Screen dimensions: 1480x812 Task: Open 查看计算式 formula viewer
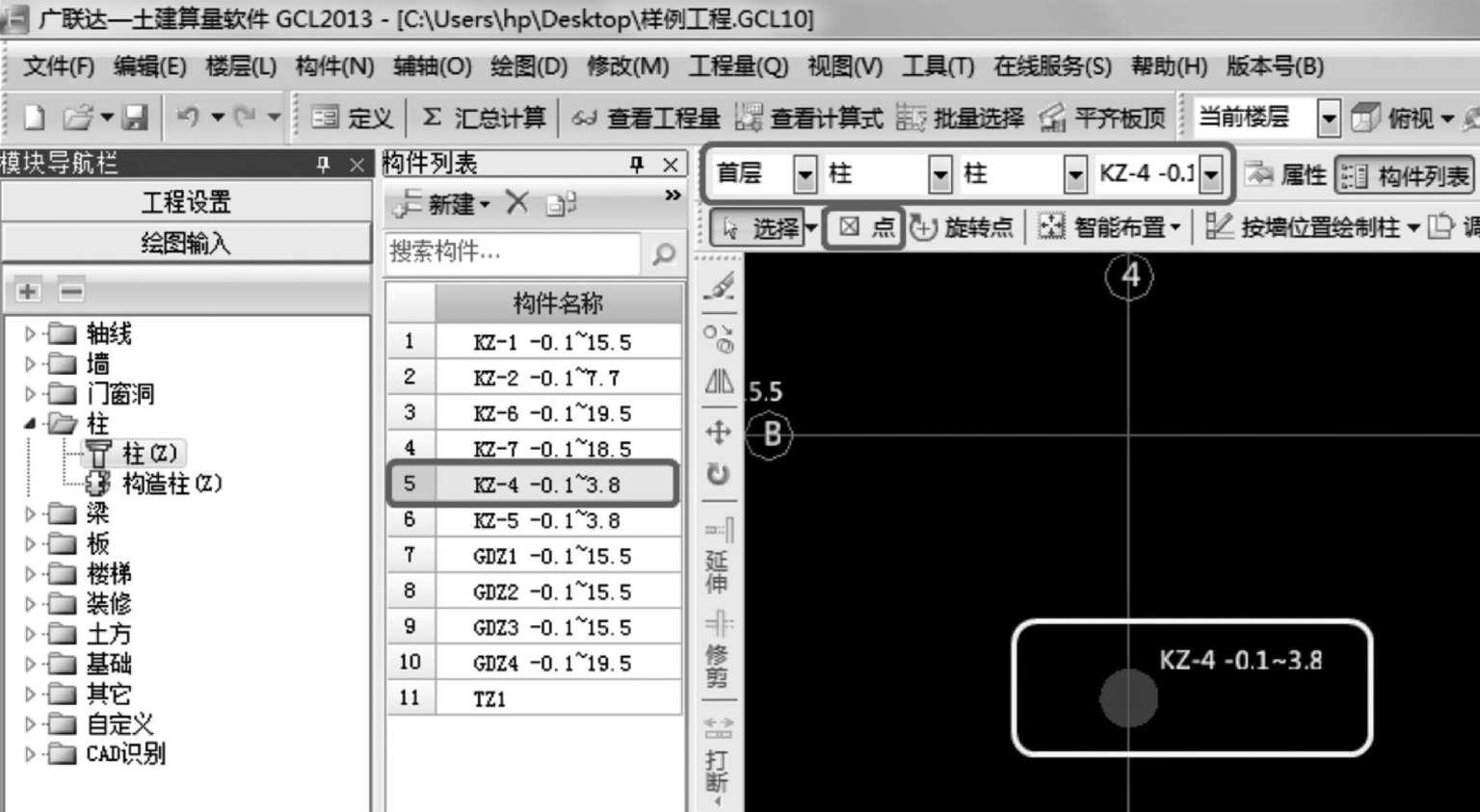point(808,118)
